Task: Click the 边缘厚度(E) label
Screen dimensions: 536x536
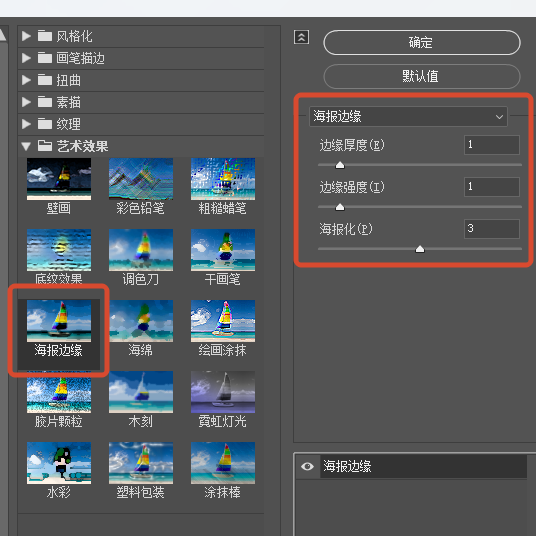Action: [x=352, y=145]
